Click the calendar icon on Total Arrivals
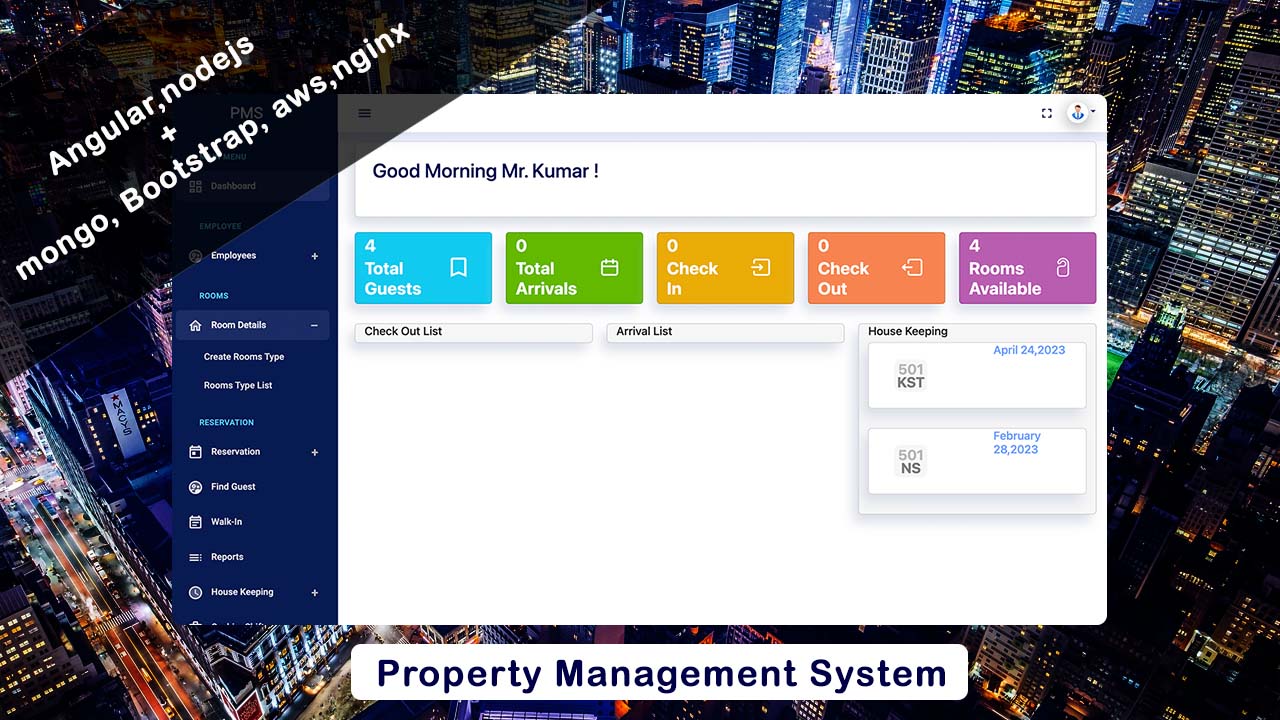The image size is (1280, 720). click(609, 267)
